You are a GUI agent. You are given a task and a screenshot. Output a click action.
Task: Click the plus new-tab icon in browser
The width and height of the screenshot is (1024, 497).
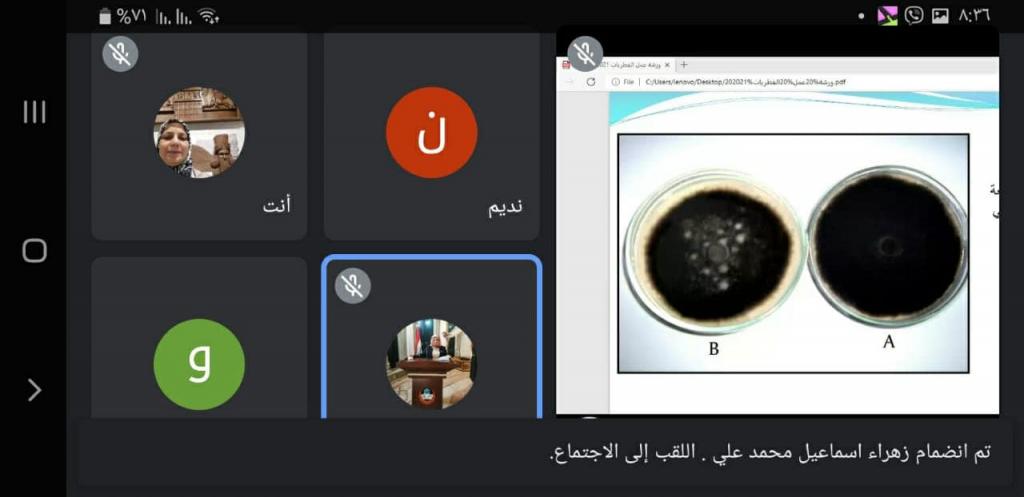click(684, 65)
